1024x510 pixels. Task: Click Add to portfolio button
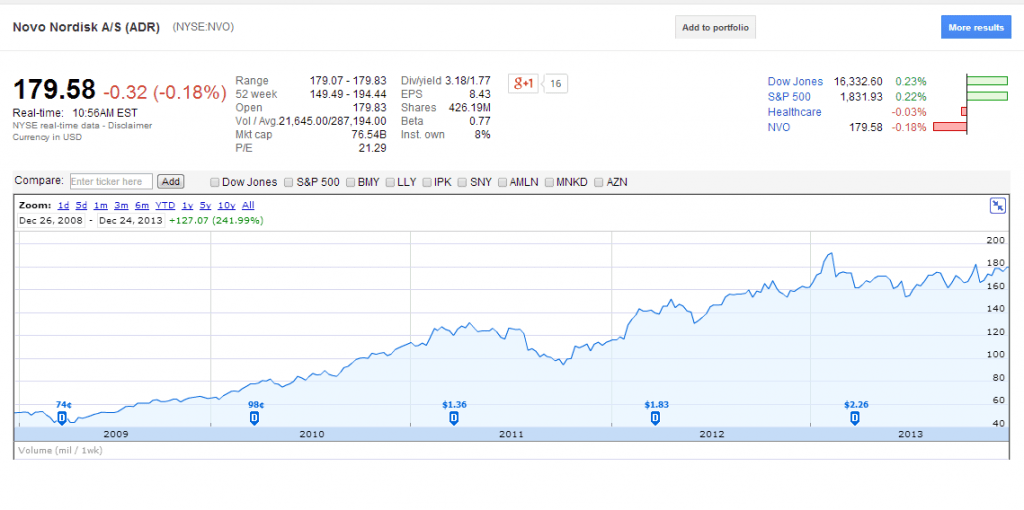[x=715, y=27]
